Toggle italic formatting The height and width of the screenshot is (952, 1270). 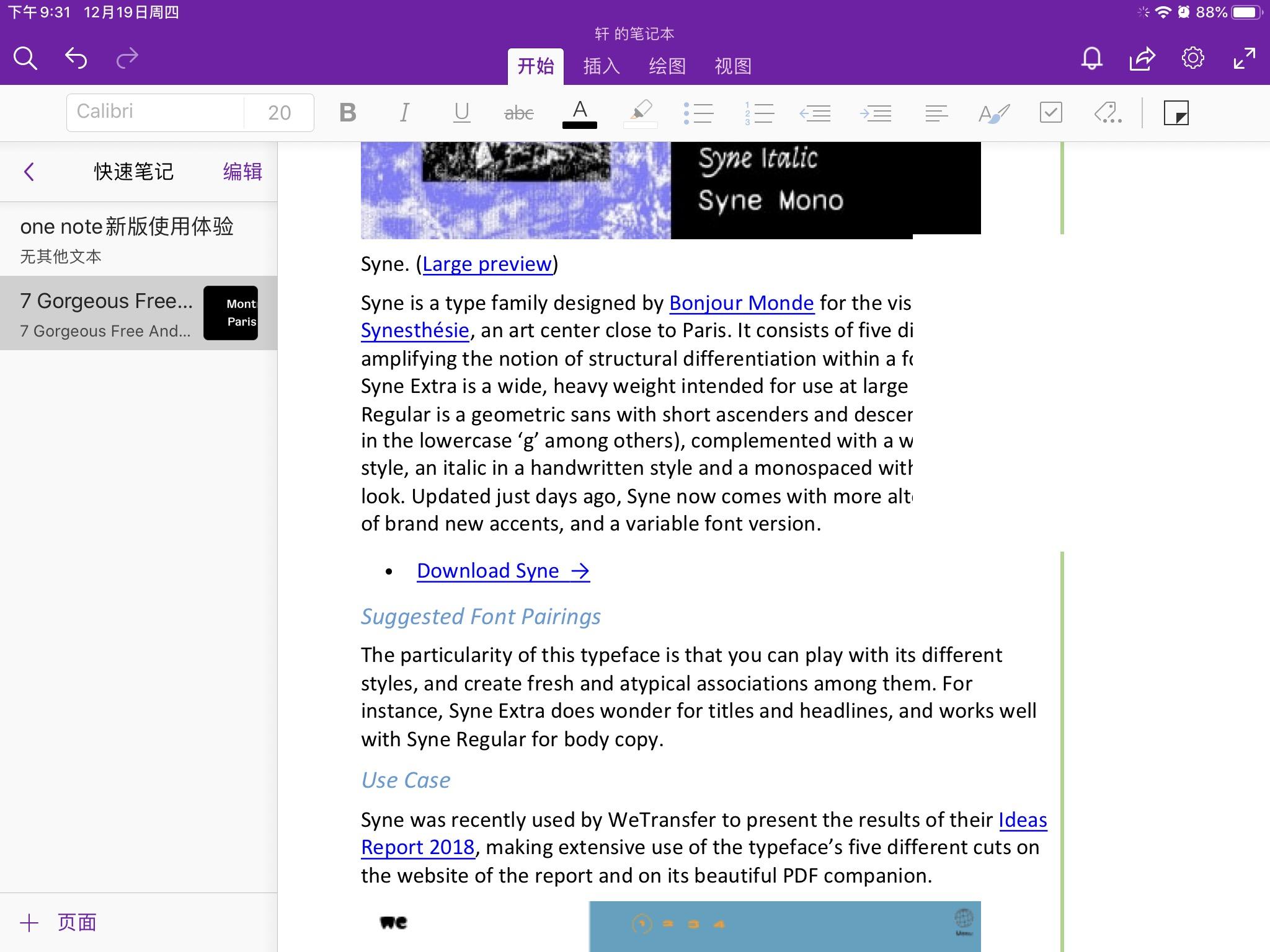tap(404, 113)
